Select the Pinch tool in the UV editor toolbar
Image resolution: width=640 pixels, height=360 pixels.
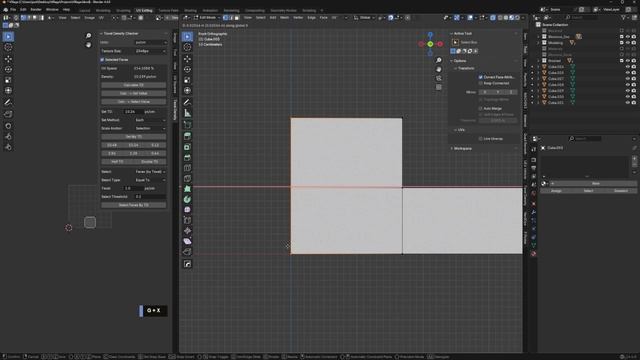tap(8, 147)
